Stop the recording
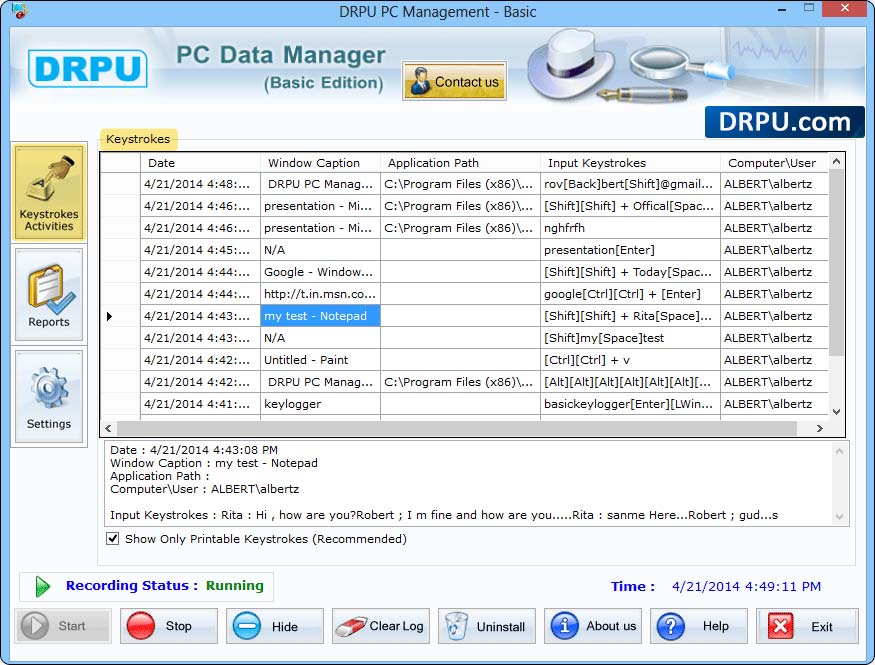Screen dimensions: 875x665 coord(169,626)
